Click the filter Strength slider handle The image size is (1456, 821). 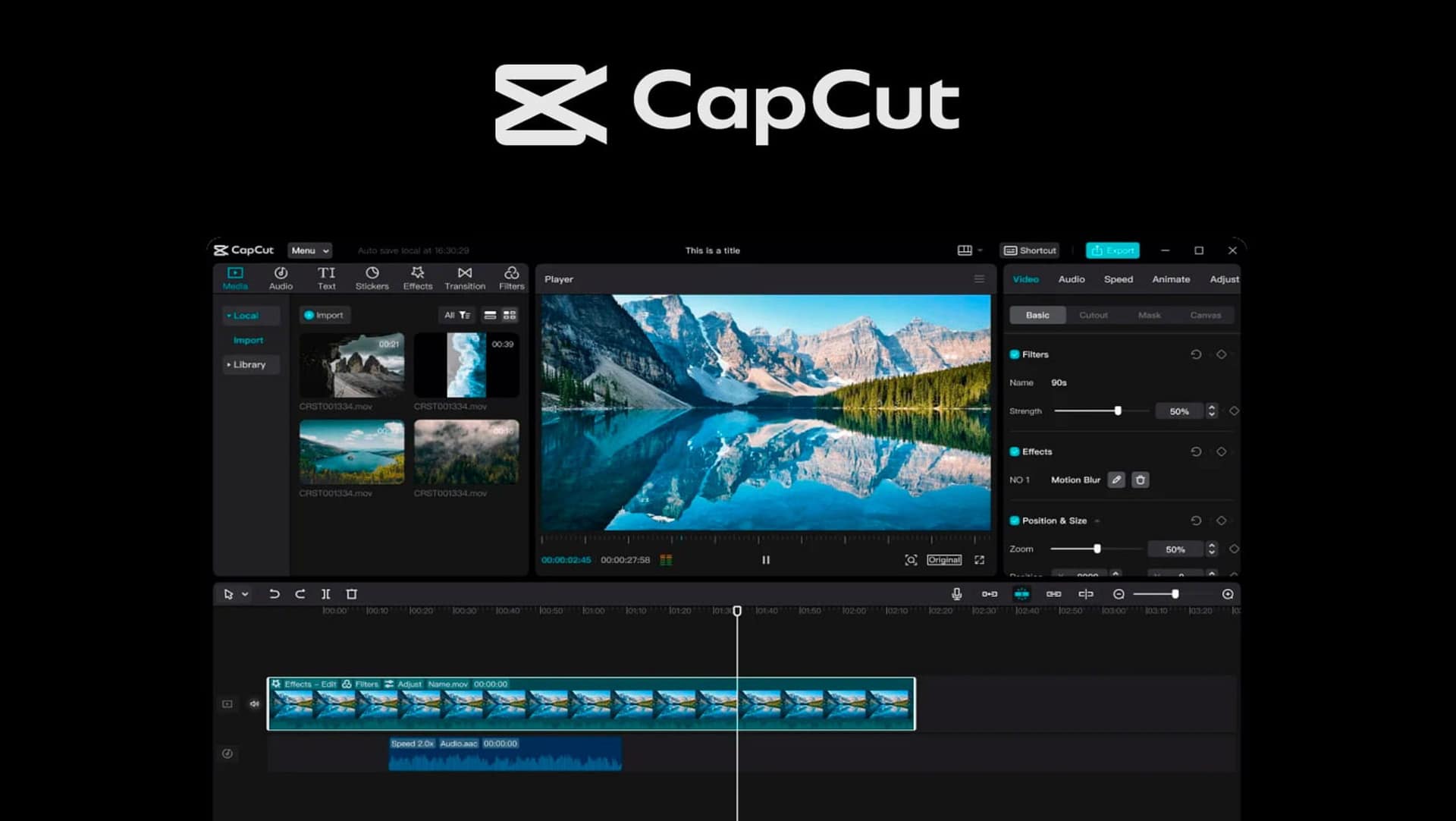point(1118,411)
